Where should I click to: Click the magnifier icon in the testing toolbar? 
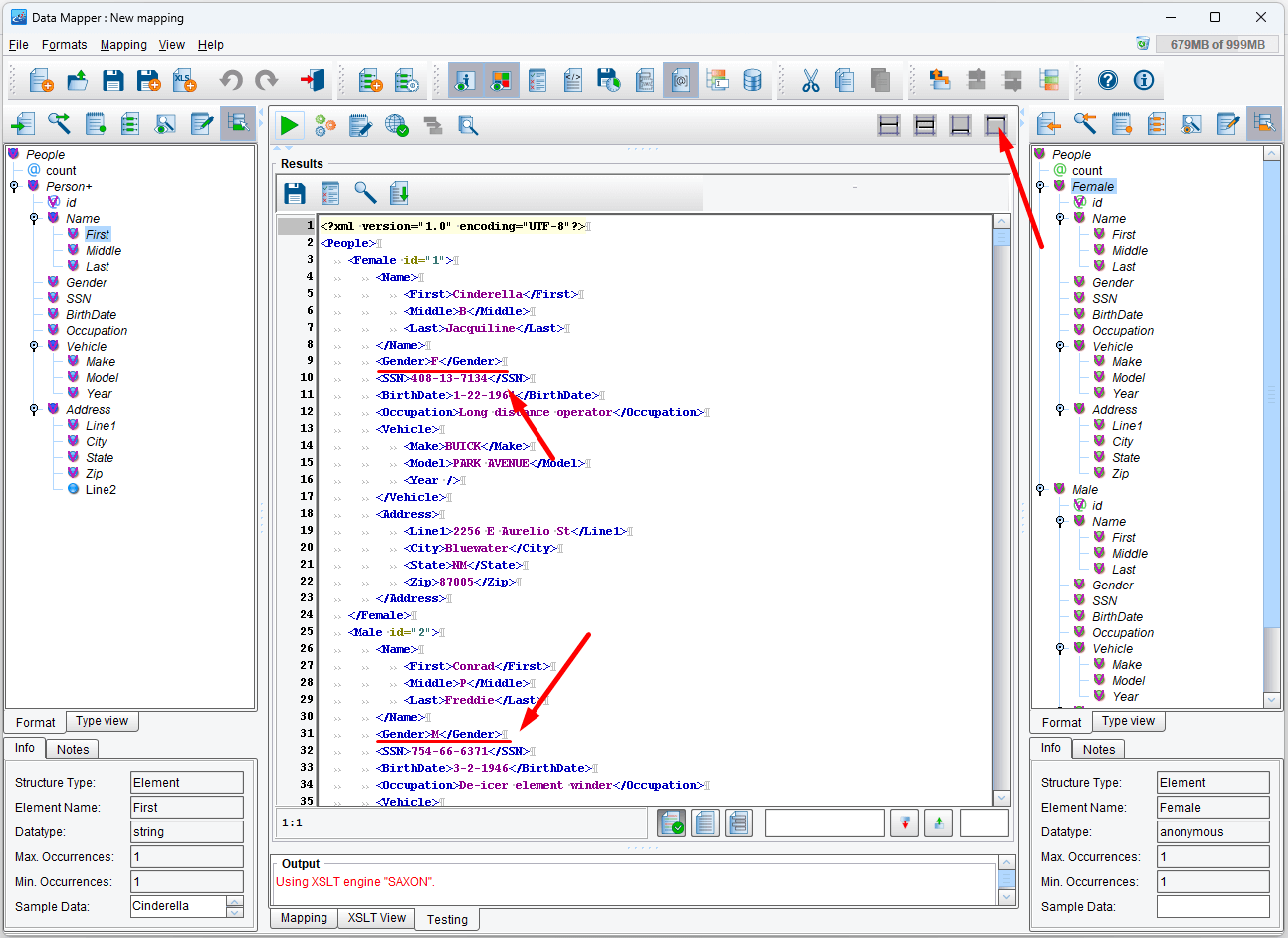pyautogui.click(x=468, y=124)
